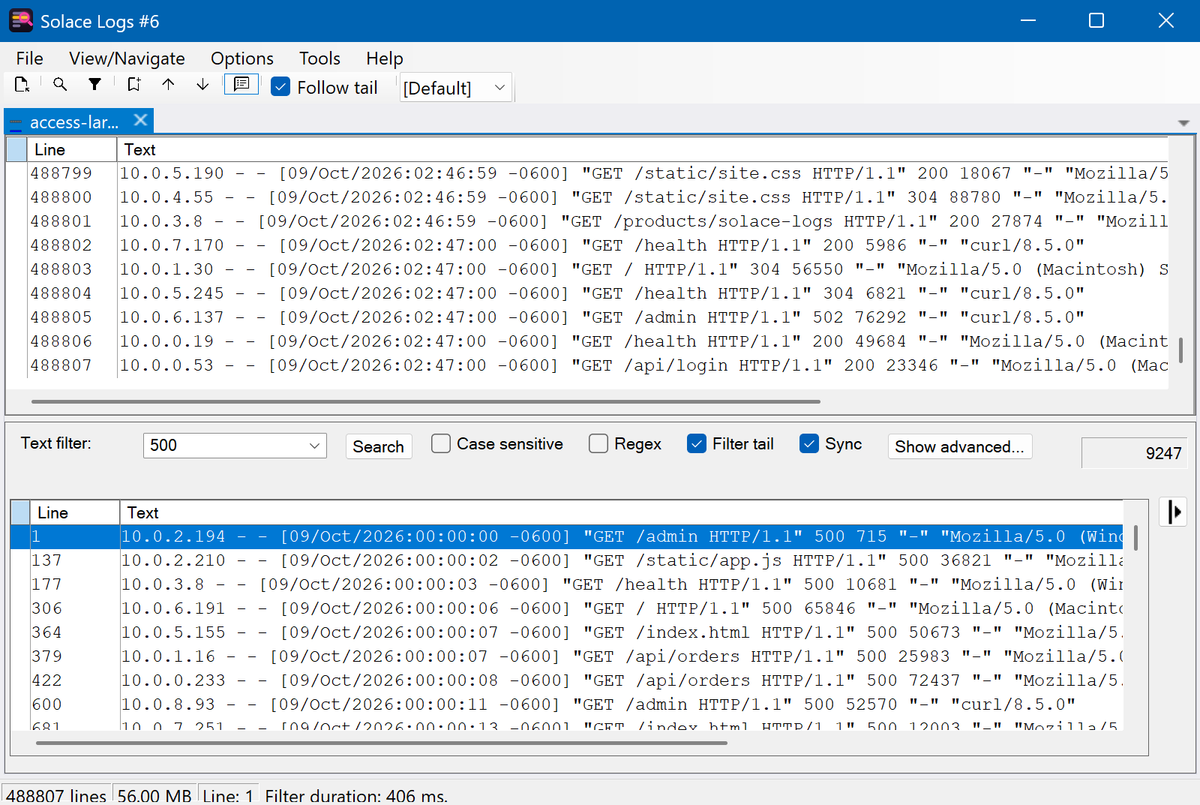The height and width of the screenshot is (805, 1200).
Task: Select filtered row for line 600
Action: [x=567, y=704]
